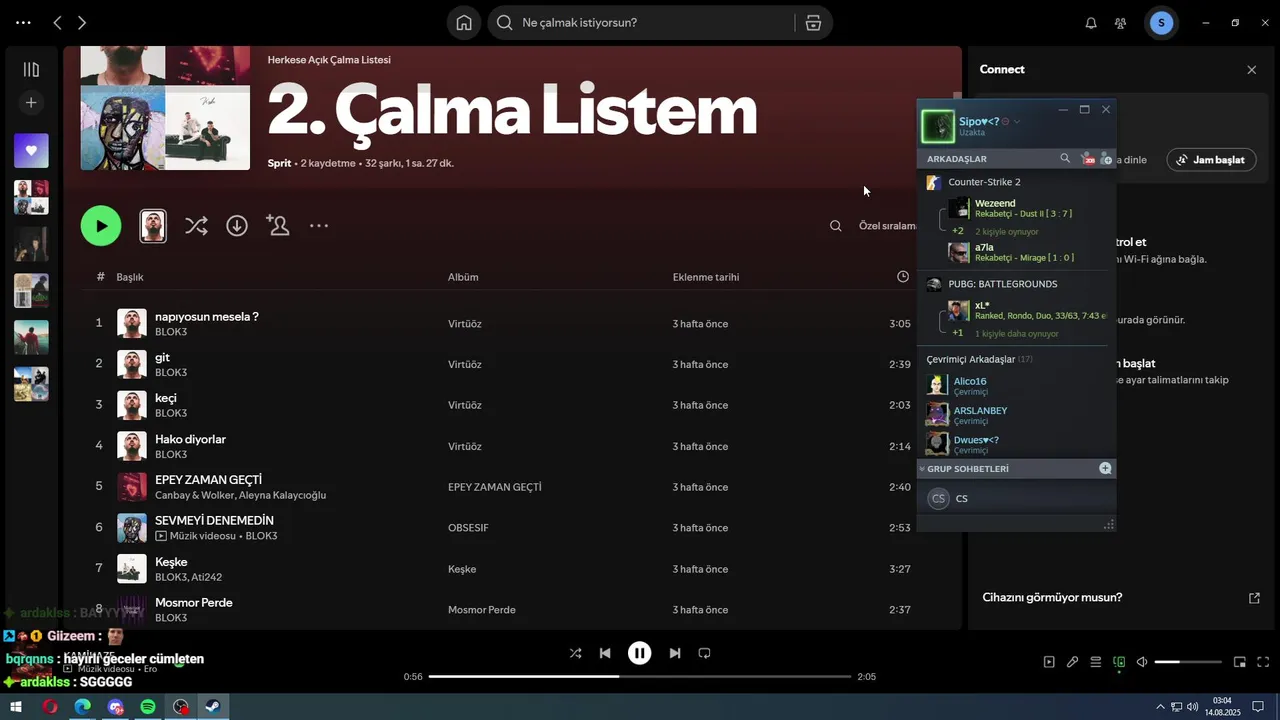
Task: Go back with the left arrow
Action: click(57, 22)
